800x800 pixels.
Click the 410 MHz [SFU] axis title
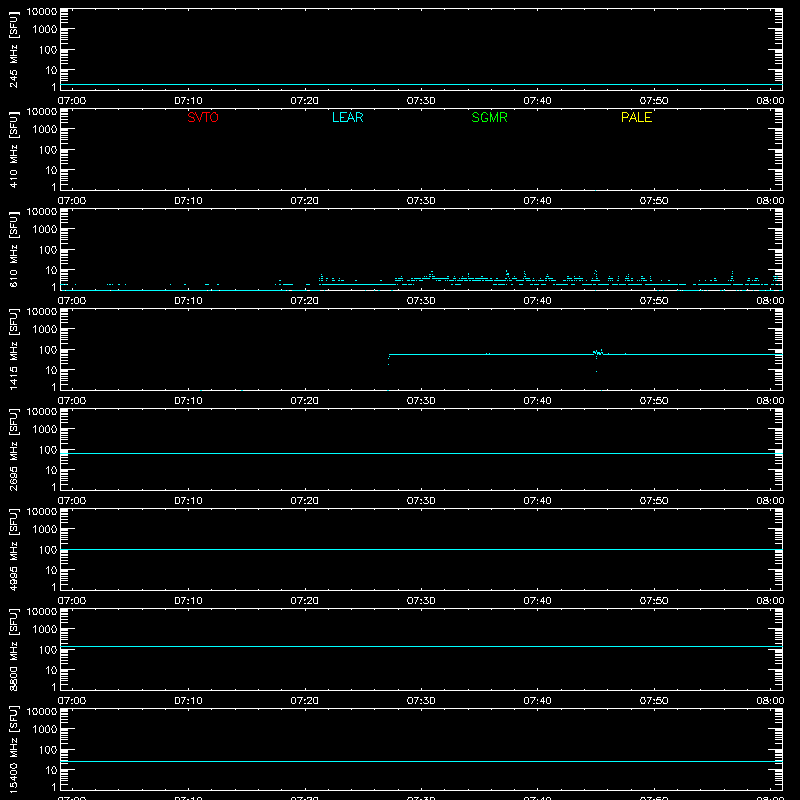coord(13,149)
